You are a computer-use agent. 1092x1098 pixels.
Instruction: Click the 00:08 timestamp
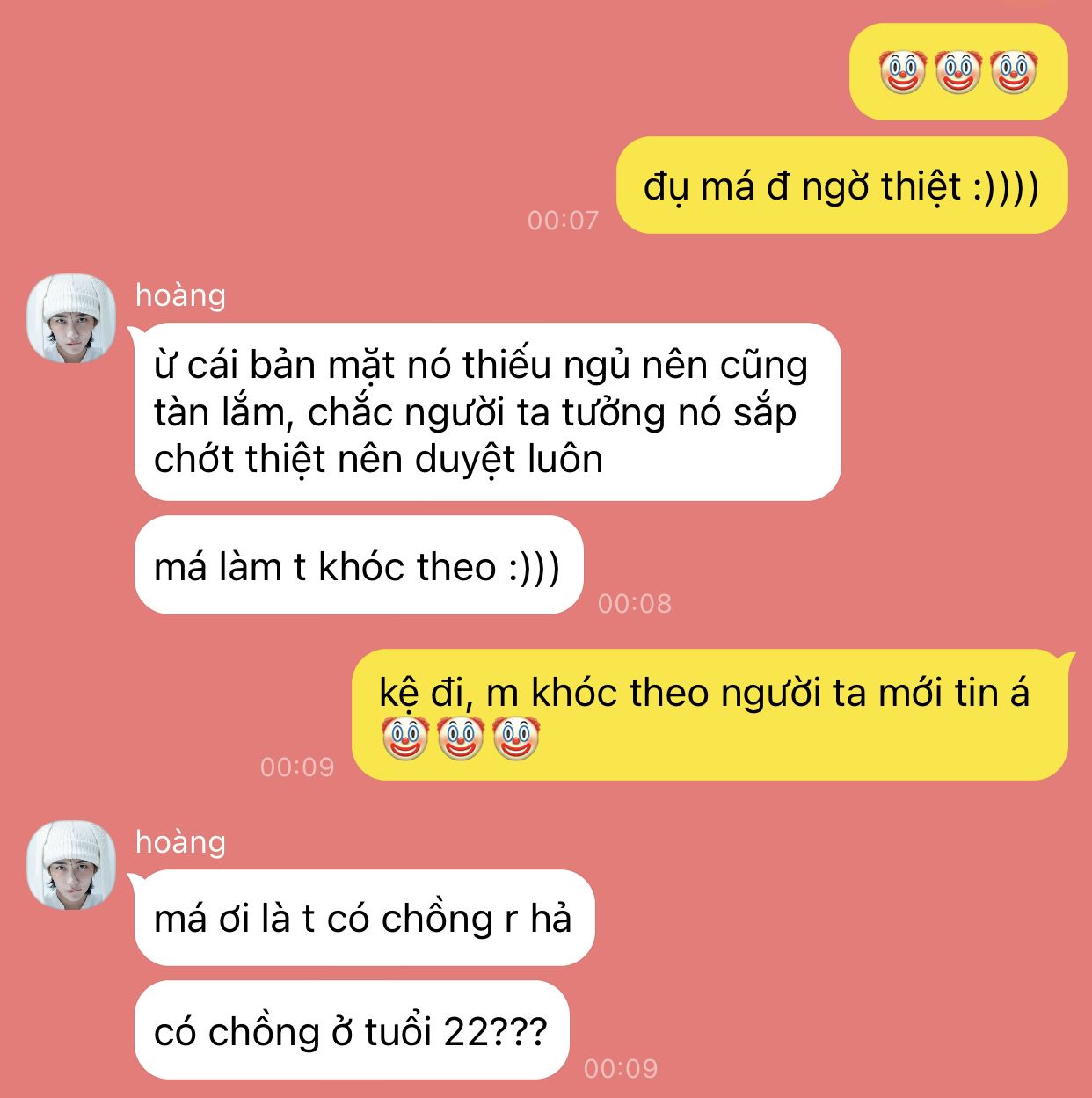(635, 603)
